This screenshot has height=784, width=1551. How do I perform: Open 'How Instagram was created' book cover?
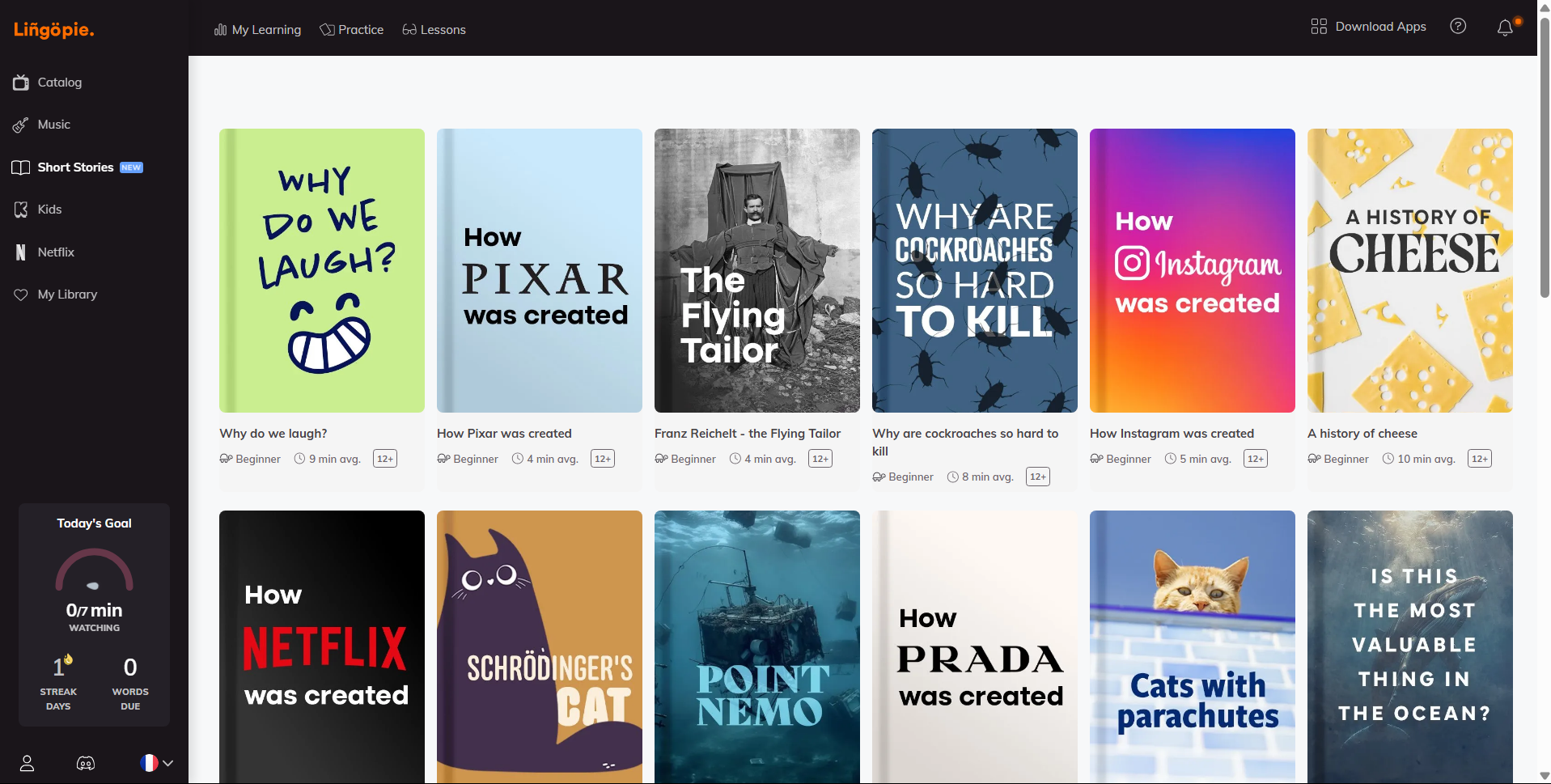(1193, 270)
